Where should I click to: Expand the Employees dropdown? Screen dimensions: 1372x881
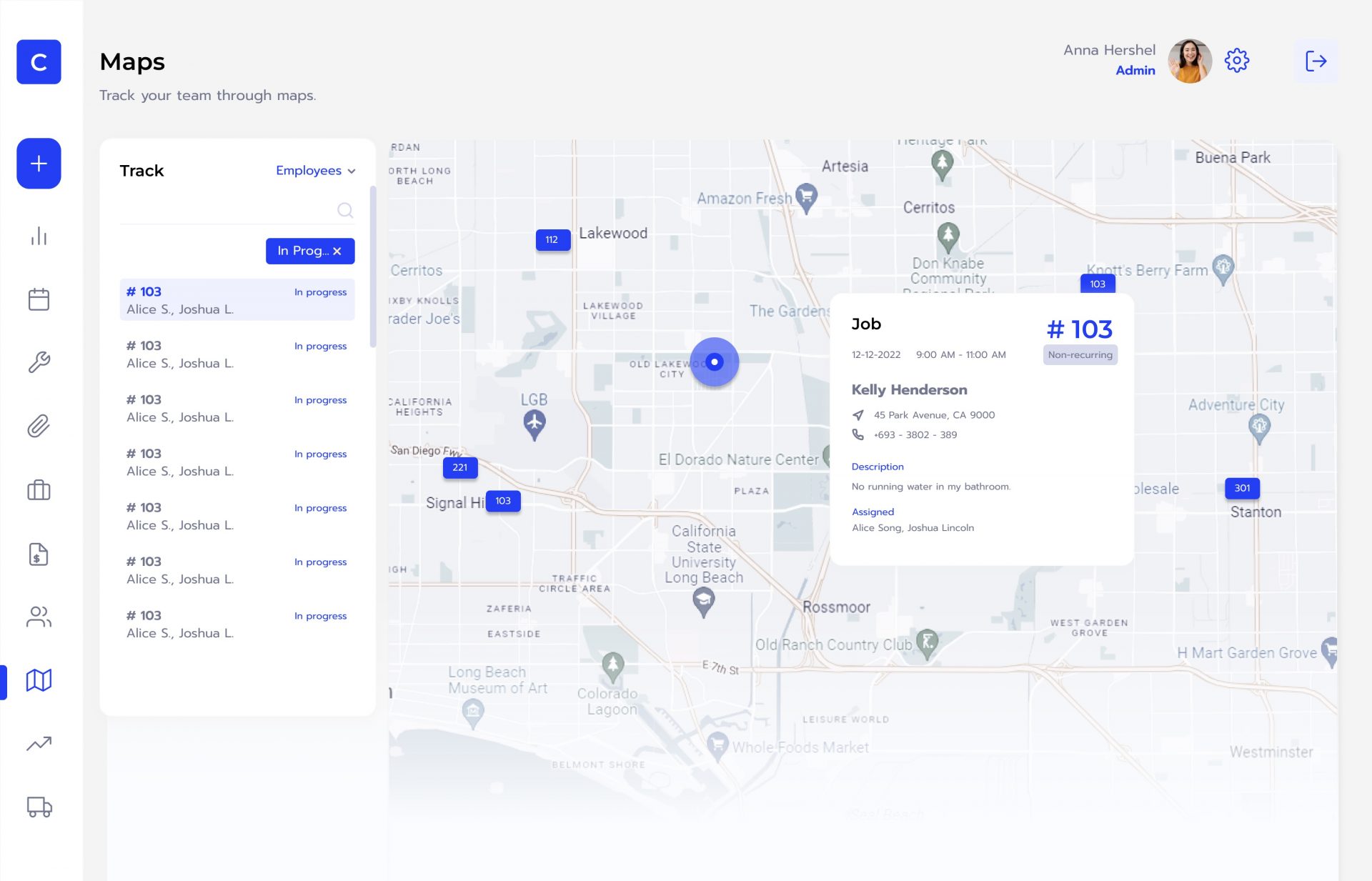(315, 171)
